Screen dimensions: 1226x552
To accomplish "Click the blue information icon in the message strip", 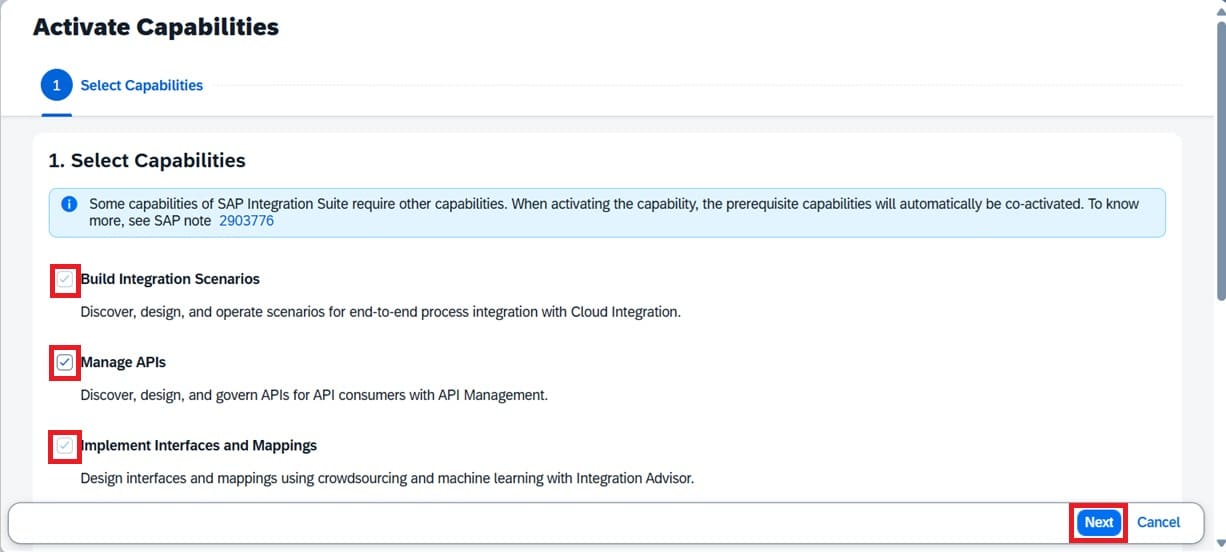I will pos(69,204).
